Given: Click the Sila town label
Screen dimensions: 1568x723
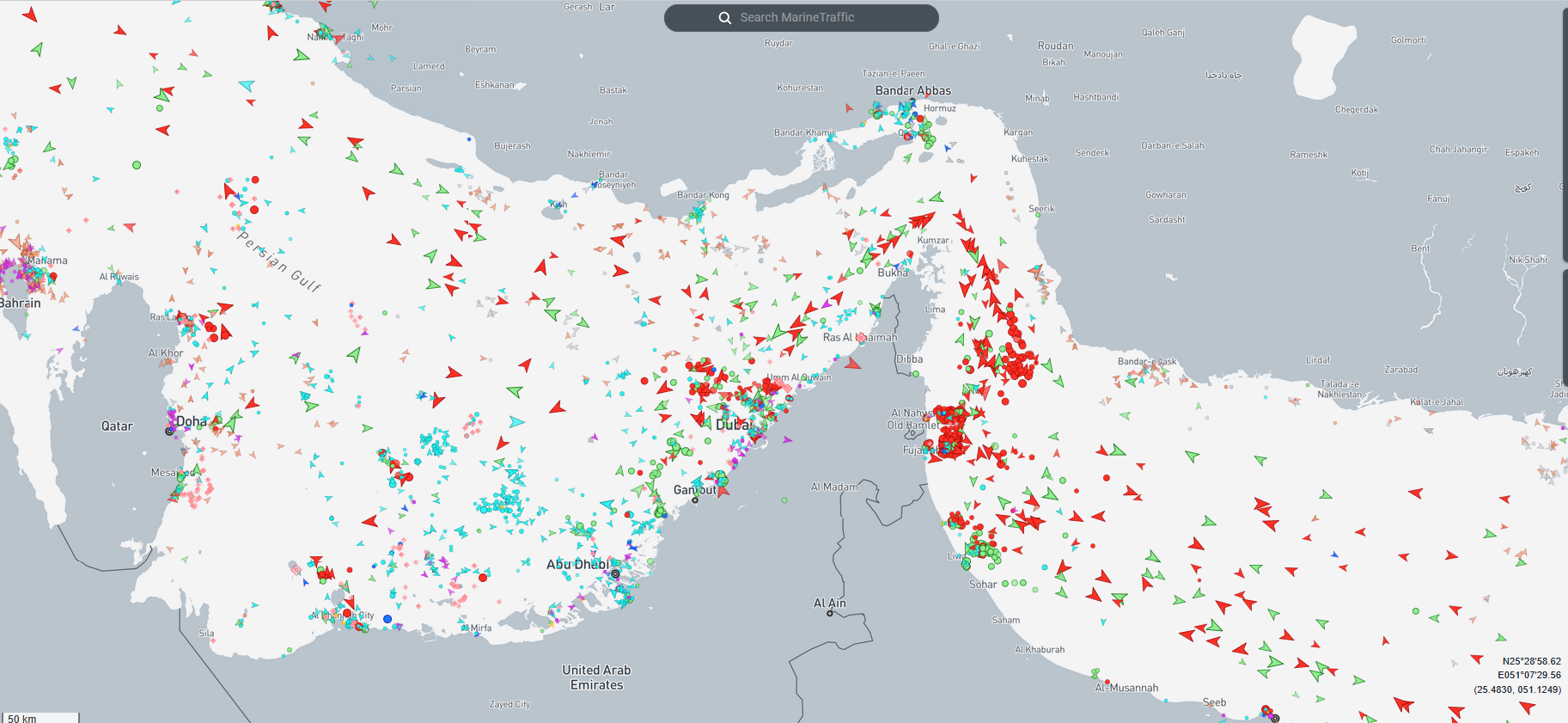Looking at the screenshot, I should point(206,634).
